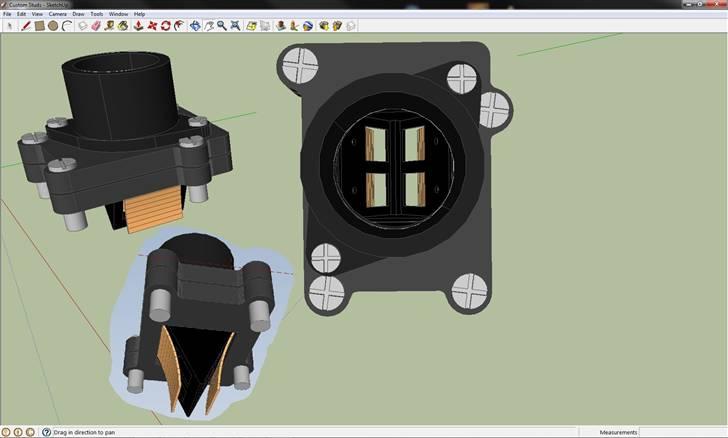The image size is (728, 438).
Task: Select the arrow Select tool
Action: coord(9,25)
